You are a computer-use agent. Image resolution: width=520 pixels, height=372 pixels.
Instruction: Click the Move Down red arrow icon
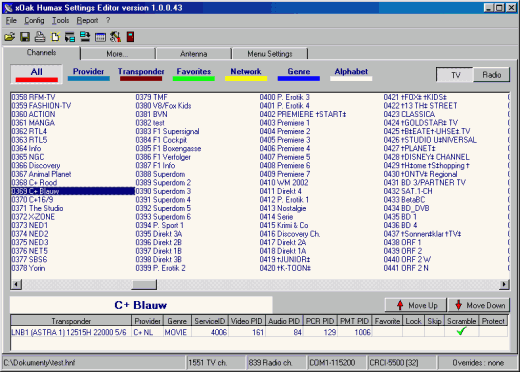(459, 305)
